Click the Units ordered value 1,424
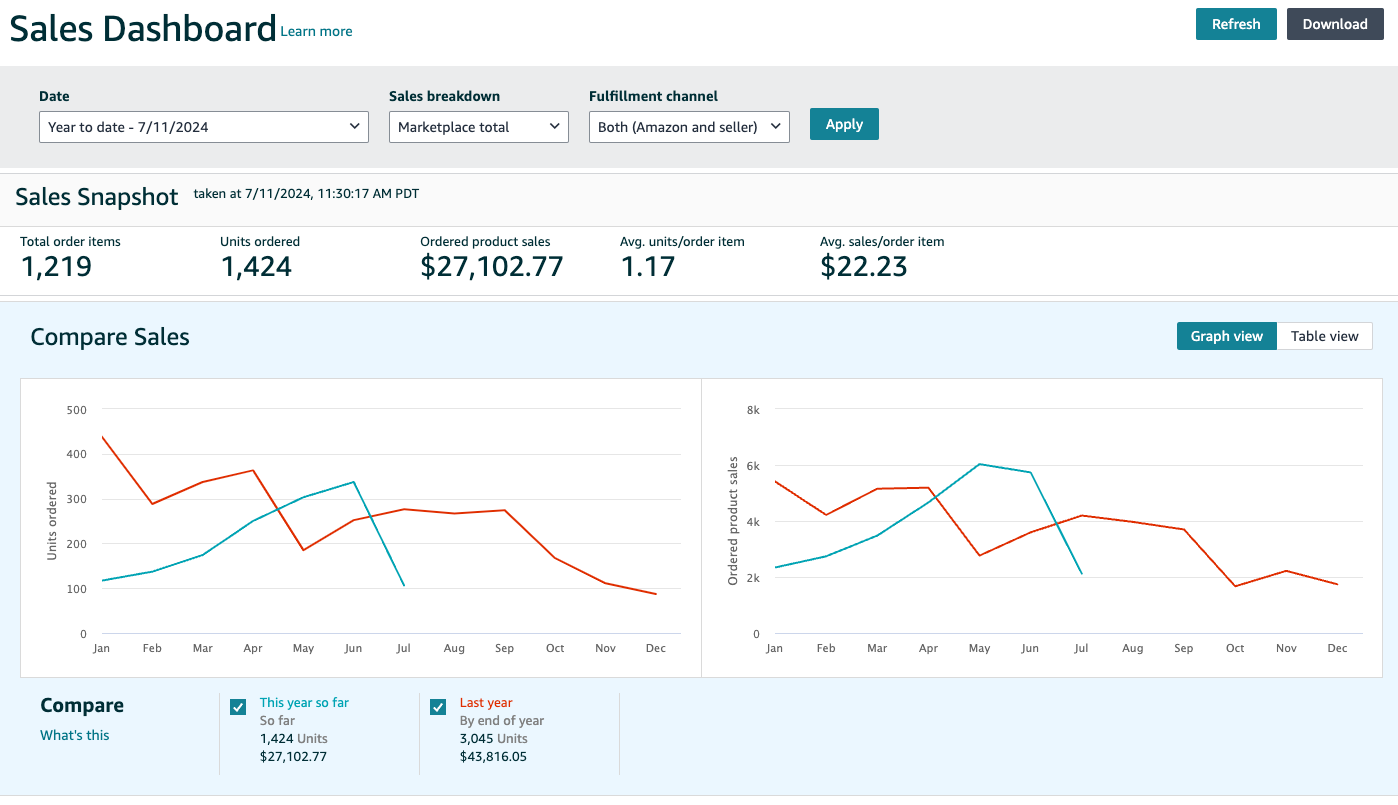This screenshot has height=805, width=1398. [256, 267]
